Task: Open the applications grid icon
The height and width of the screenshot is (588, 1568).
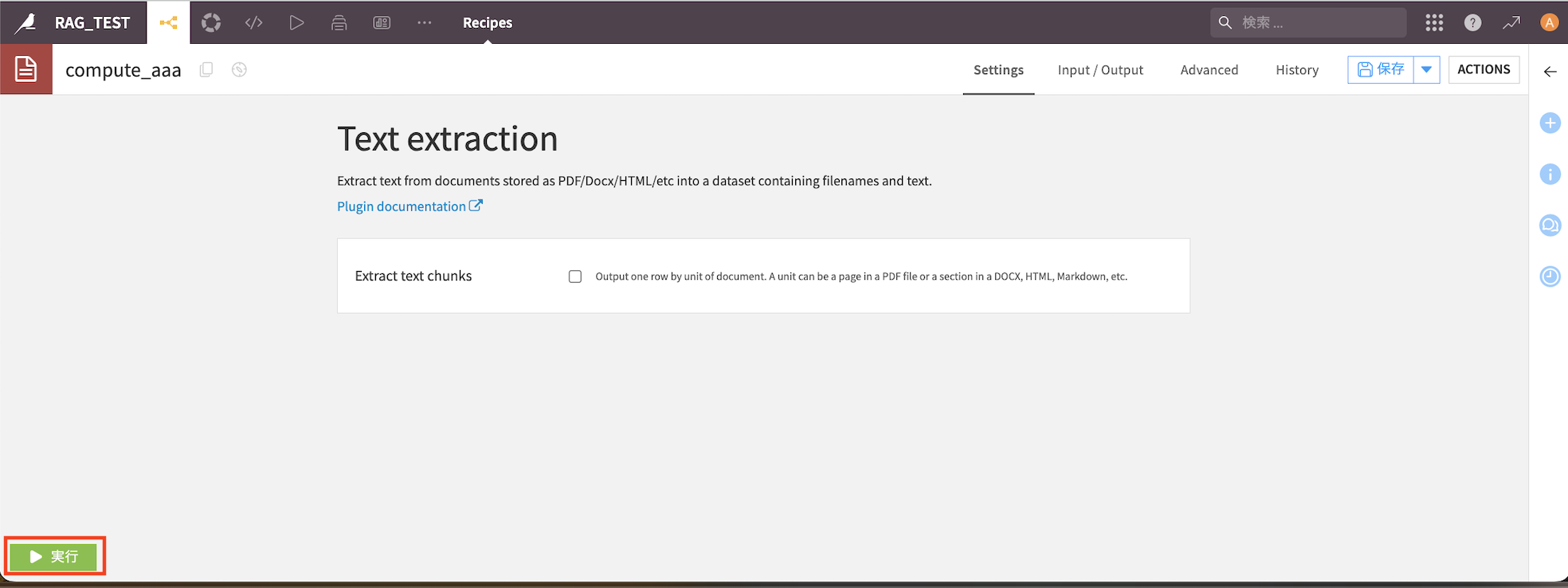Action: click(x=1434, y=22)
